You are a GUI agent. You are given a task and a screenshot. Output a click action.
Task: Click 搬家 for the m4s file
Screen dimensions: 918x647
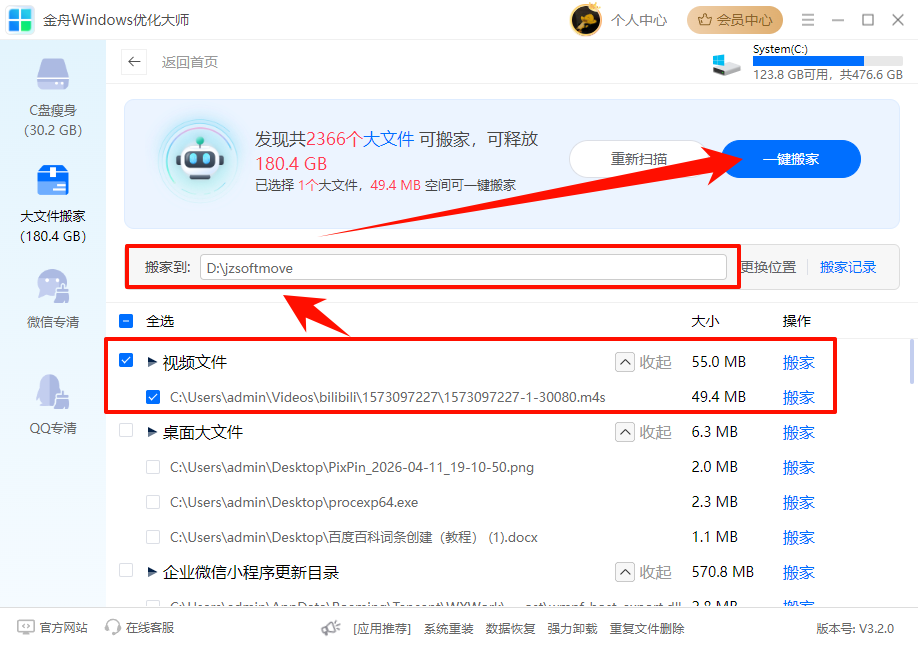click(799, 398)
